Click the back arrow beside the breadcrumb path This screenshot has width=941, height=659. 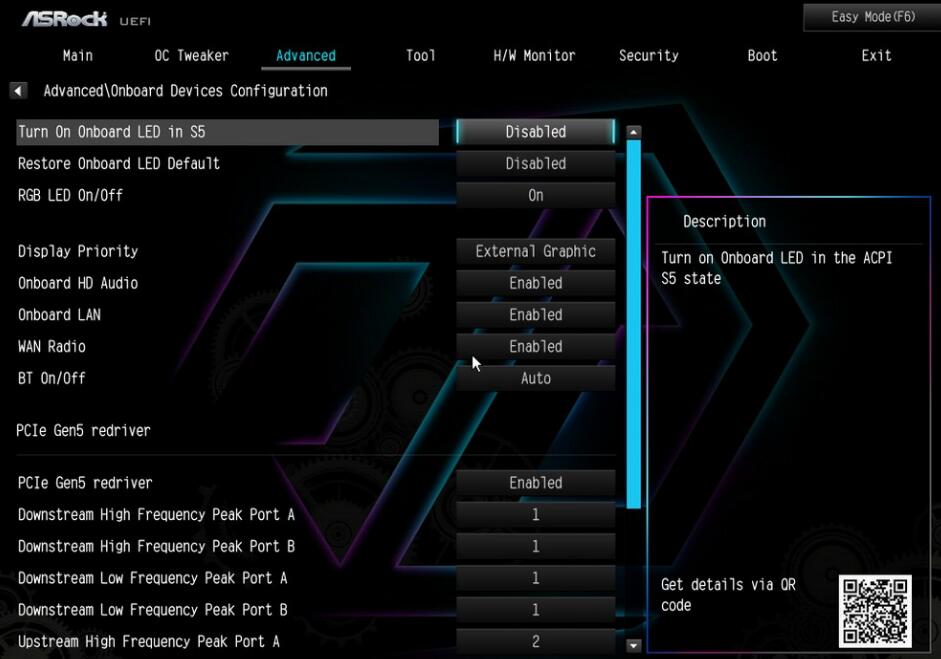point(18,91)
